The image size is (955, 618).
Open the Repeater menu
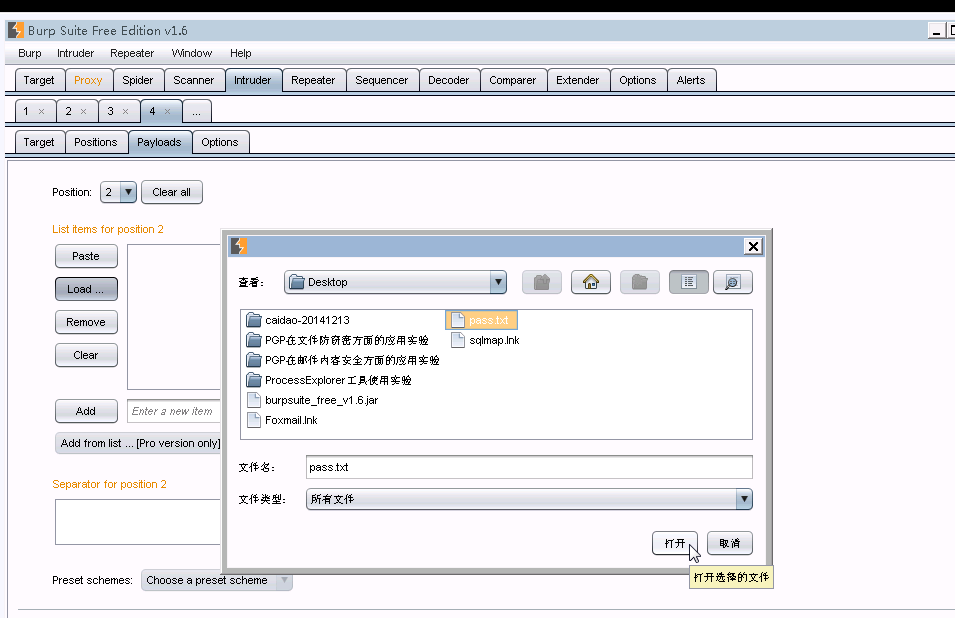(132, 54)
